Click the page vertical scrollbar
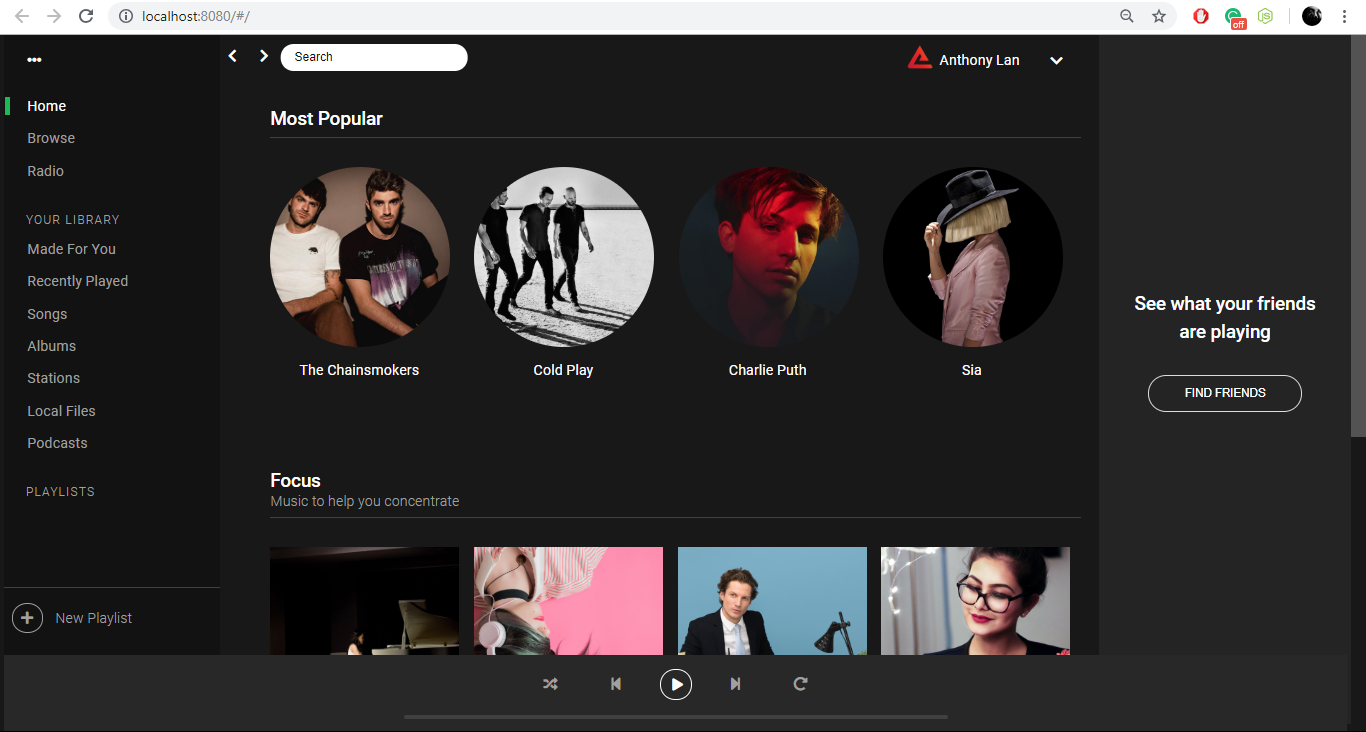1366x732 pixels. tap(1358, 235)
